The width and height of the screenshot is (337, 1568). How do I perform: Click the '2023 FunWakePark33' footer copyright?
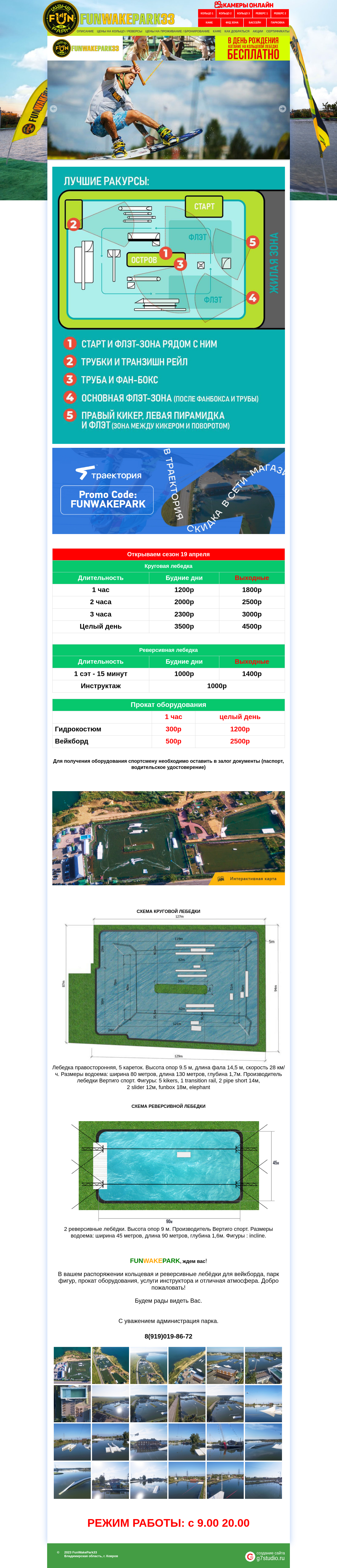coord(80,1552)
